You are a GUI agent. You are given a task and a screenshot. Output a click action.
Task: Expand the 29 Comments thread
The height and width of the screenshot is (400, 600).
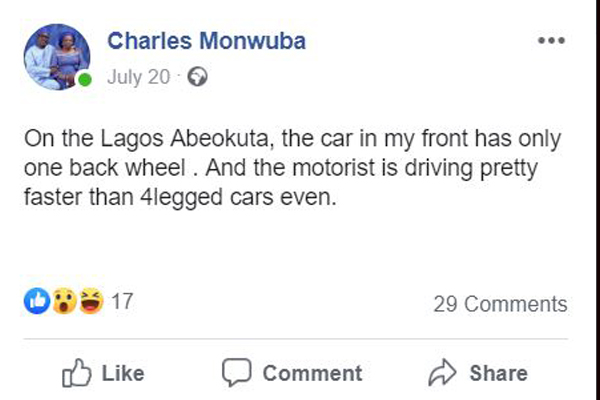point(500,304)
